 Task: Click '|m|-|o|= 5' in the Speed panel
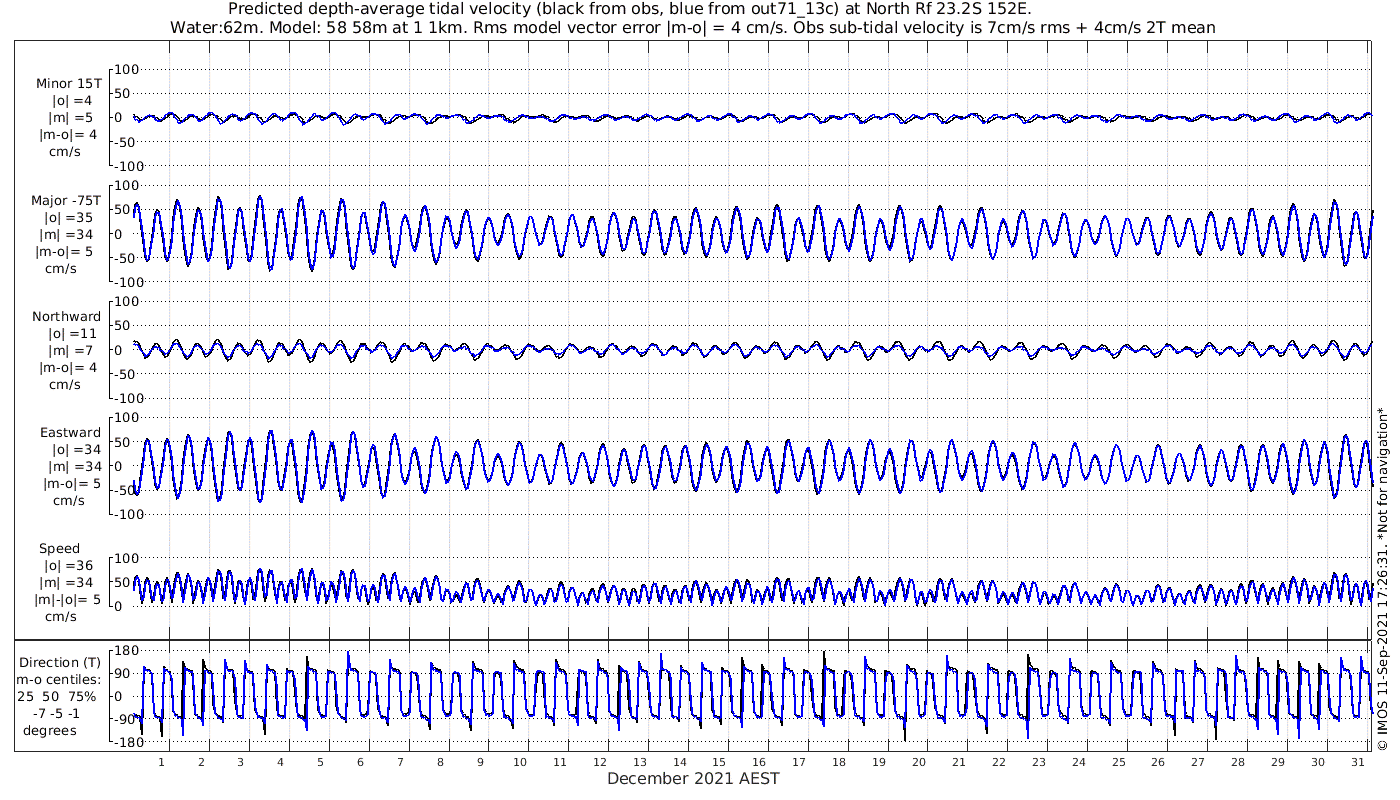tap(67, 600)
